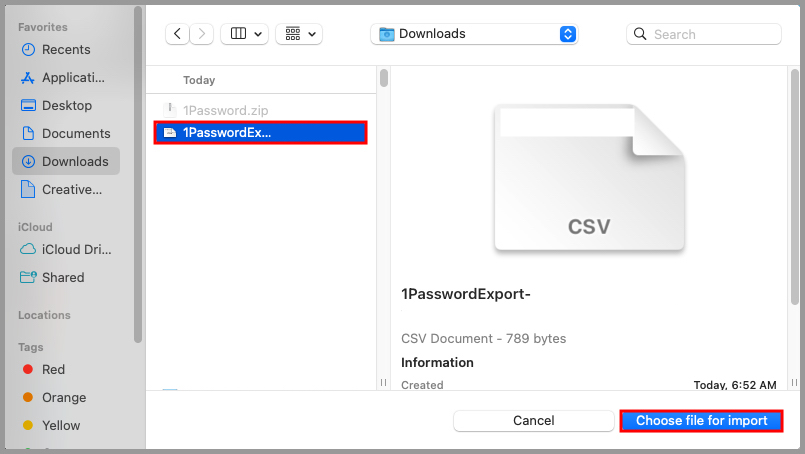Open iCloud Drive location
Image resolution: width=805 pixels, height=454 pixels.
(x=76, y=249)
